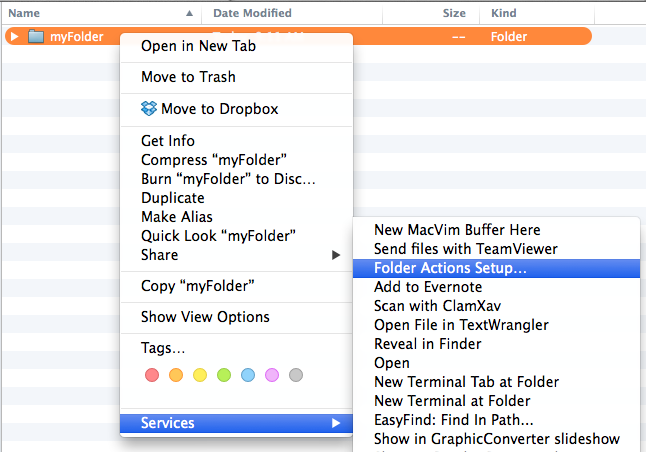Screen dimensions: 646x452
Task: Select Add to Evernote
Action: tap(496, 287)
